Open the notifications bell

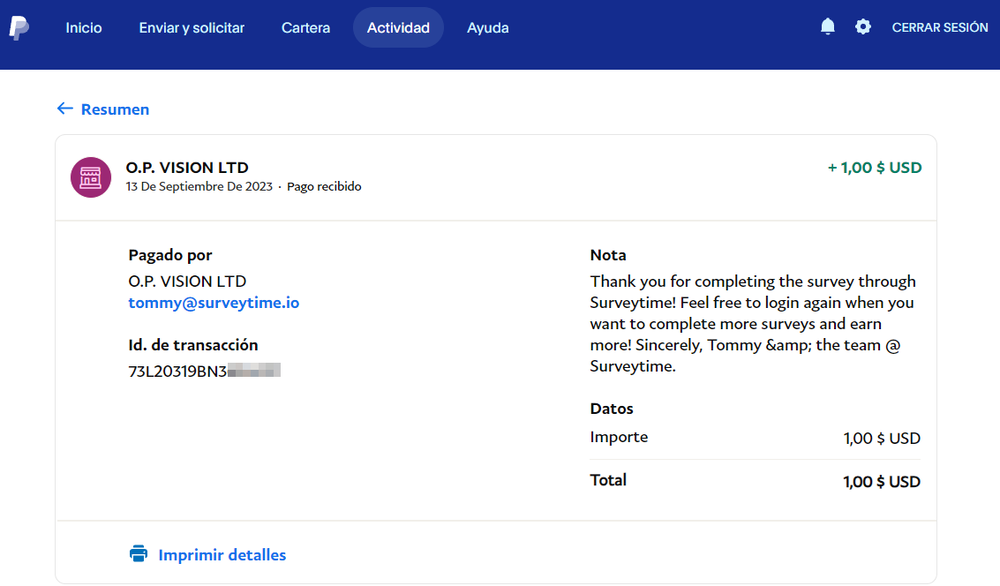point(827,27)
